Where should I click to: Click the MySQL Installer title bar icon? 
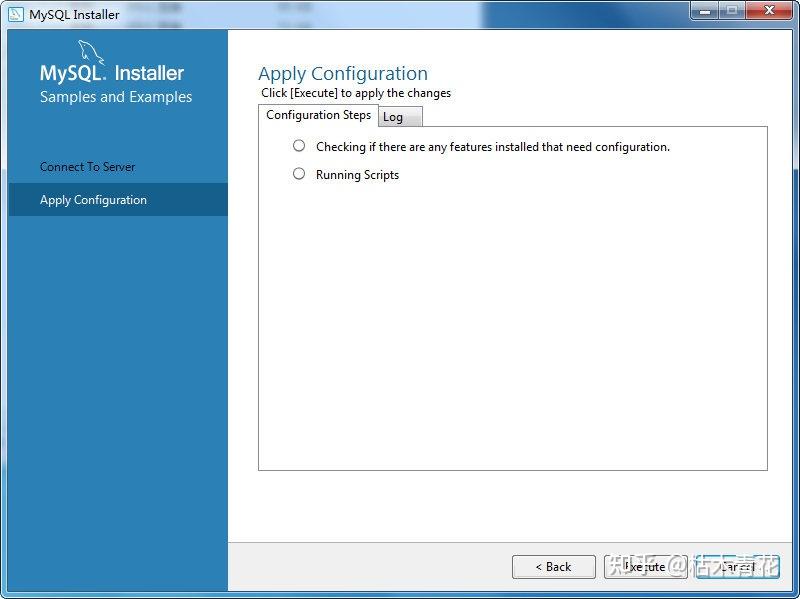(x=16, y=14)
